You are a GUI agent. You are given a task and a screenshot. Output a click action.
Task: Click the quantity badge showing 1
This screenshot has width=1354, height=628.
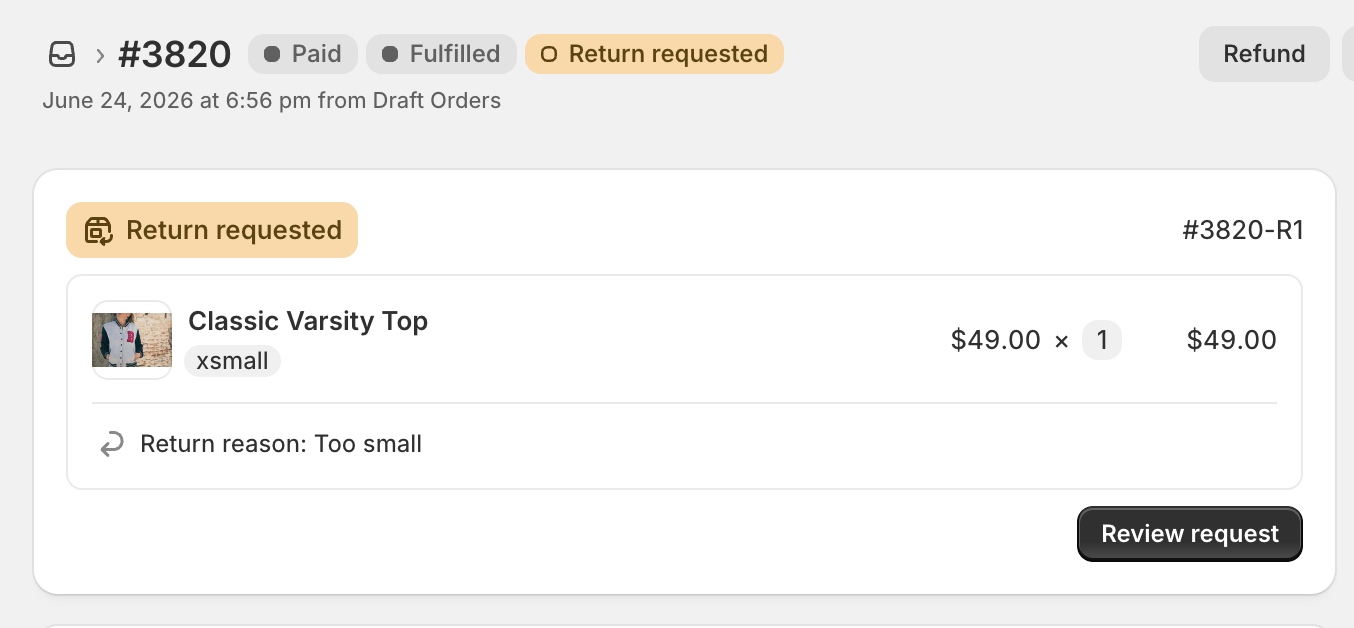[1102, 341]
